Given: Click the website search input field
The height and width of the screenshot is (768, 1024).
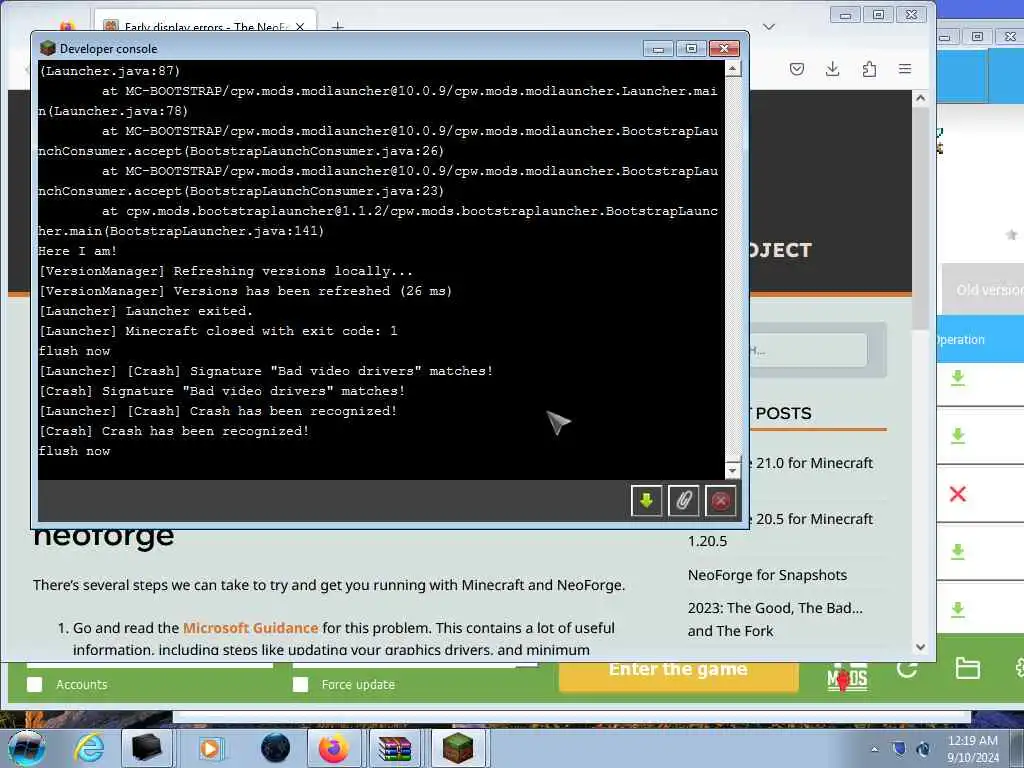Looking at the screenshot, I should pos(808,350).
